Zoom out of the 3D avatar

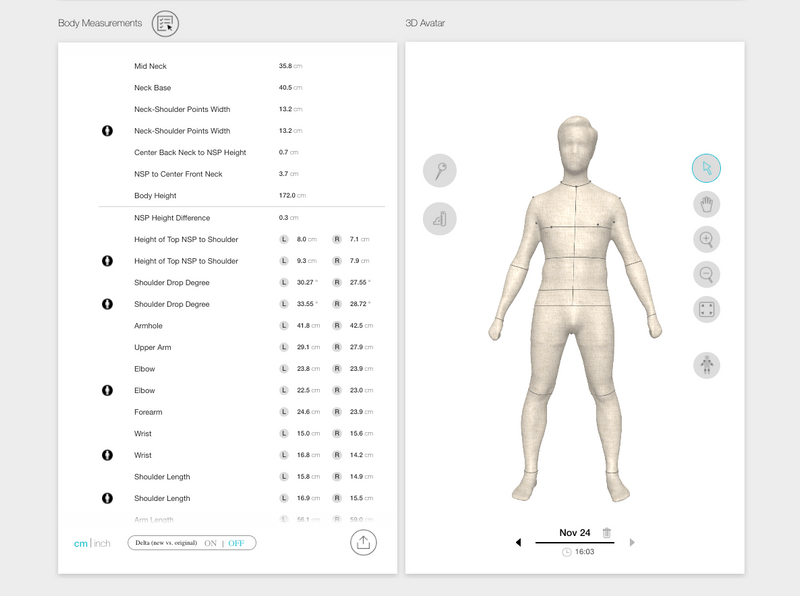pyautogui.click(x=707, y=274)
